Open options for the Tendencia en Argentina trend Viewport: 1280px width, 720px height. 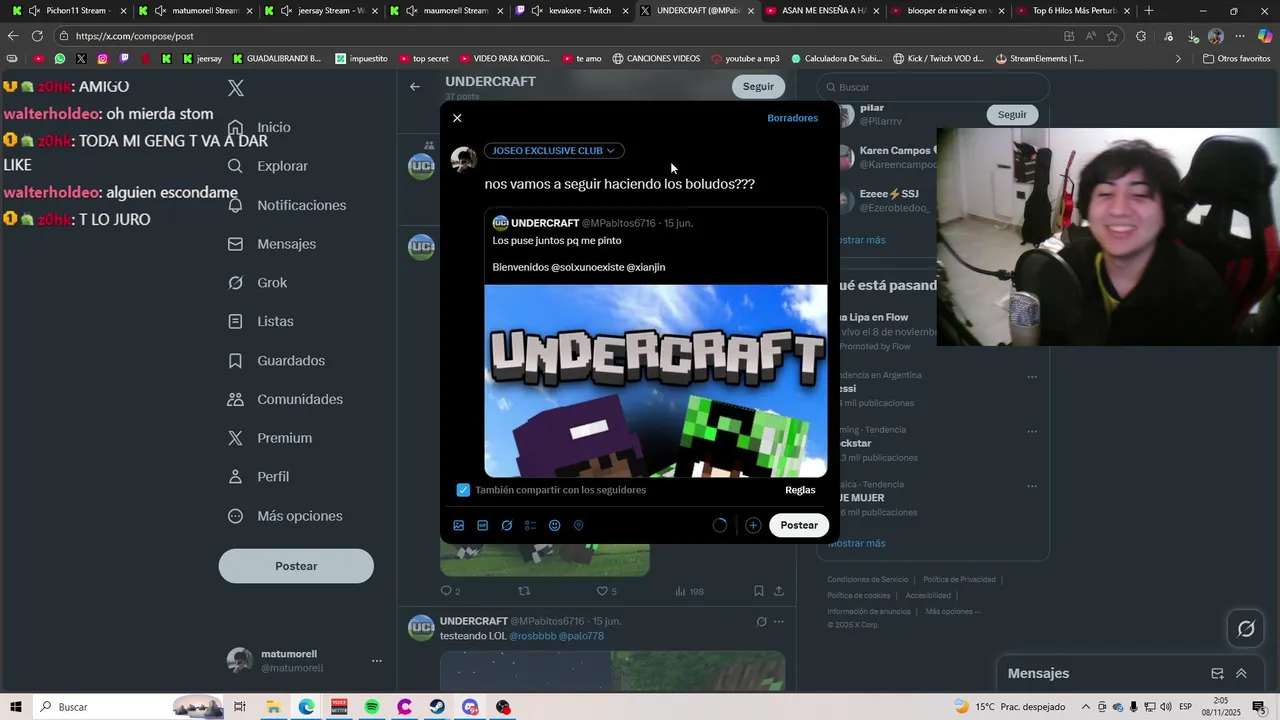tap(1032, 377)
